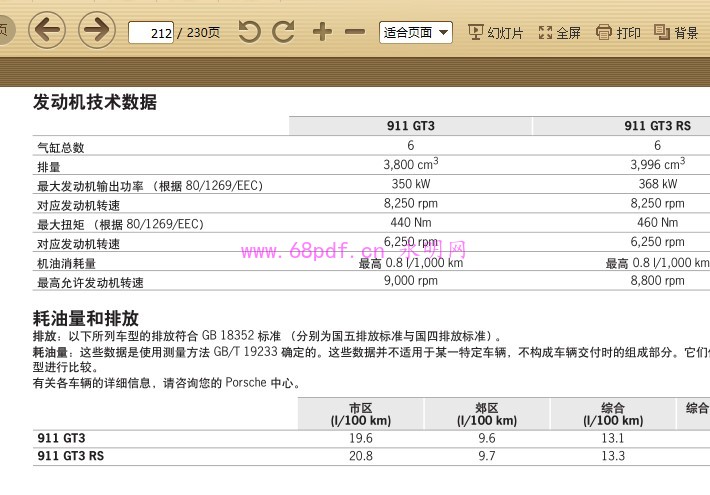Go to the next page with forward arrow
This screenshot has width=710, height=495.
pyautogui.click(x=96, y=30)
